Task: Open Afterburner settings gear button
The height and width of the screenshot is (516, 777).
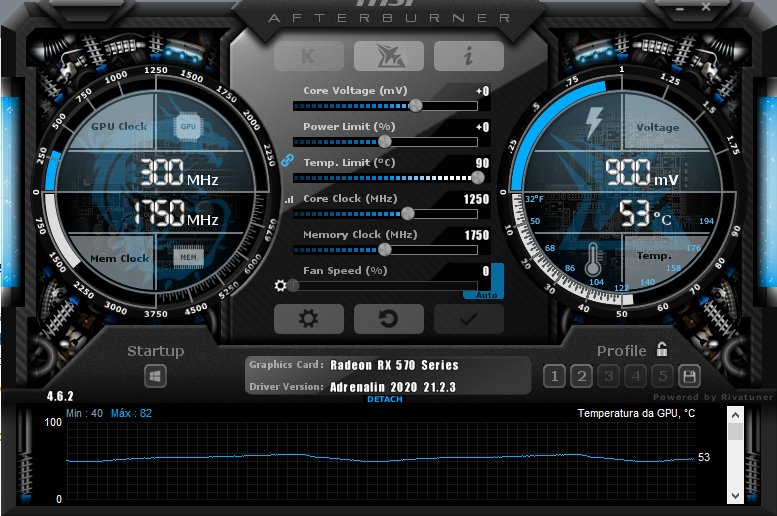Action: coord(309,319)
